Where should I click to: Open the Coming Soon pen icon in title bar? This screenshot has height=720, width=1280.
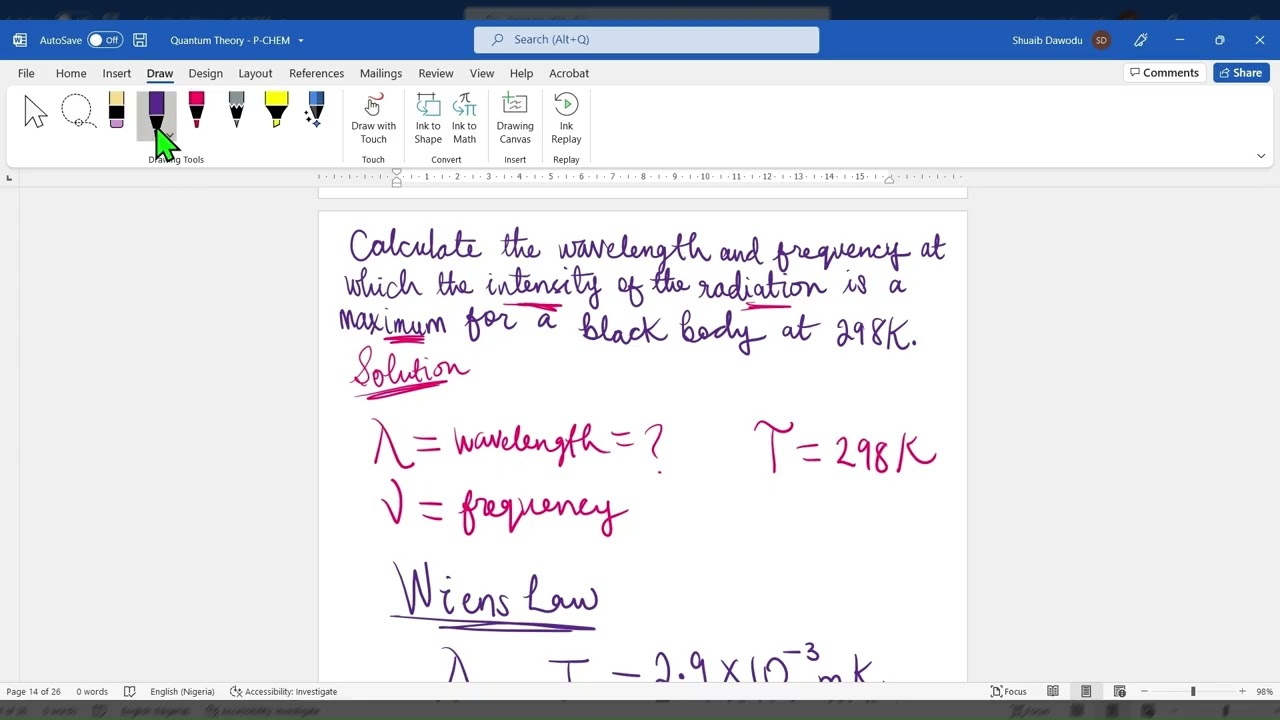point(1141,40)
